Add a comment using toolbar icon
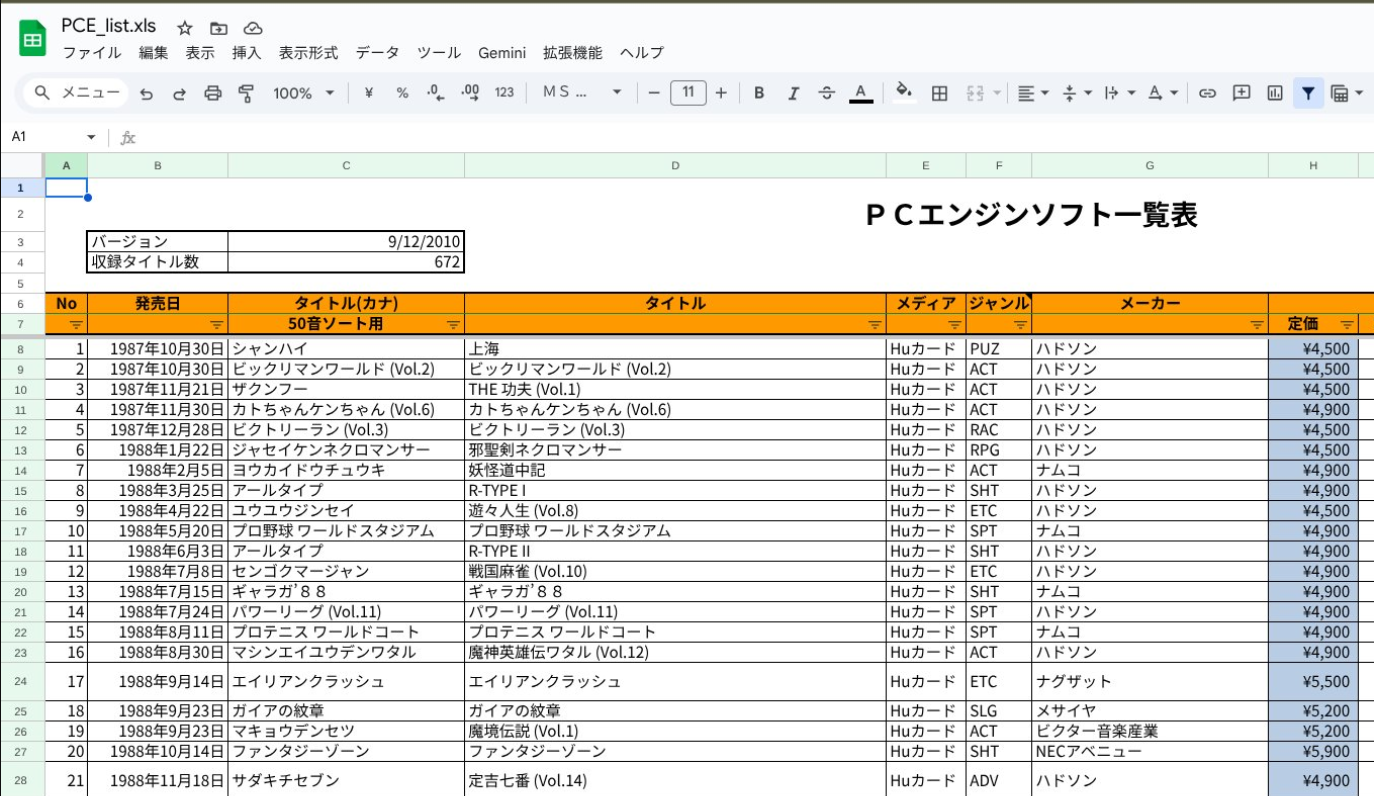Screen dimensions: 1374x796 (1241, 93)
